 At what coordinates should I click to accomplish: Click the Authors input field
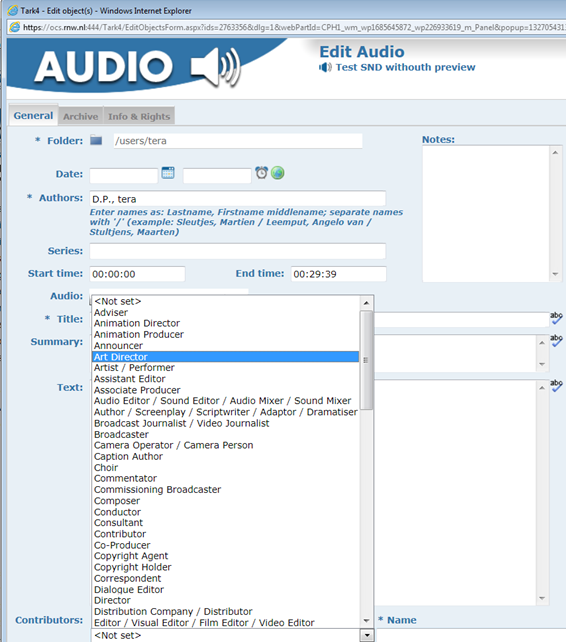click(237, 199)
